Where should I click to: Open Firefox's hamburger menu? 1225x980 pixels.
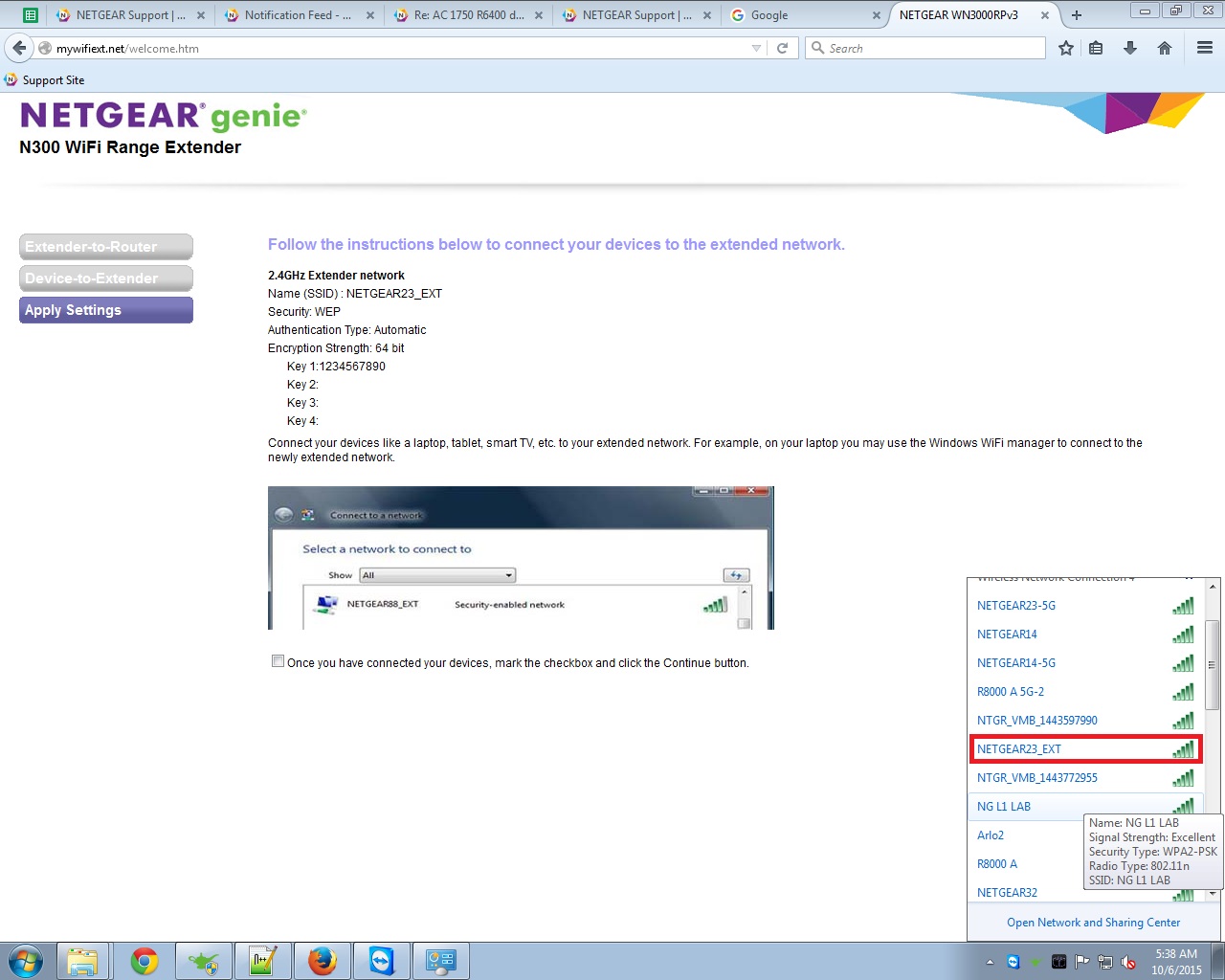point(1203,47)
